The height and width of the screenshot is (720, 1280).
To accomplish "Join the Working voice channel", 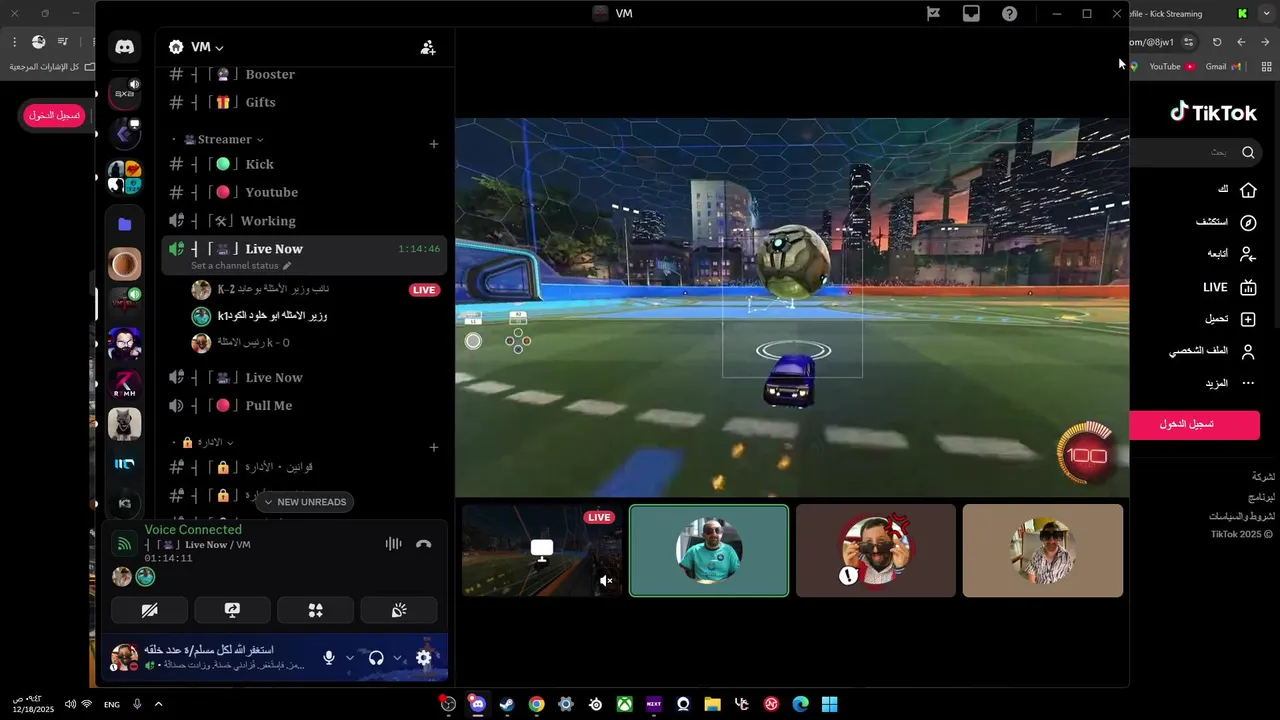I will pos(304,221).
